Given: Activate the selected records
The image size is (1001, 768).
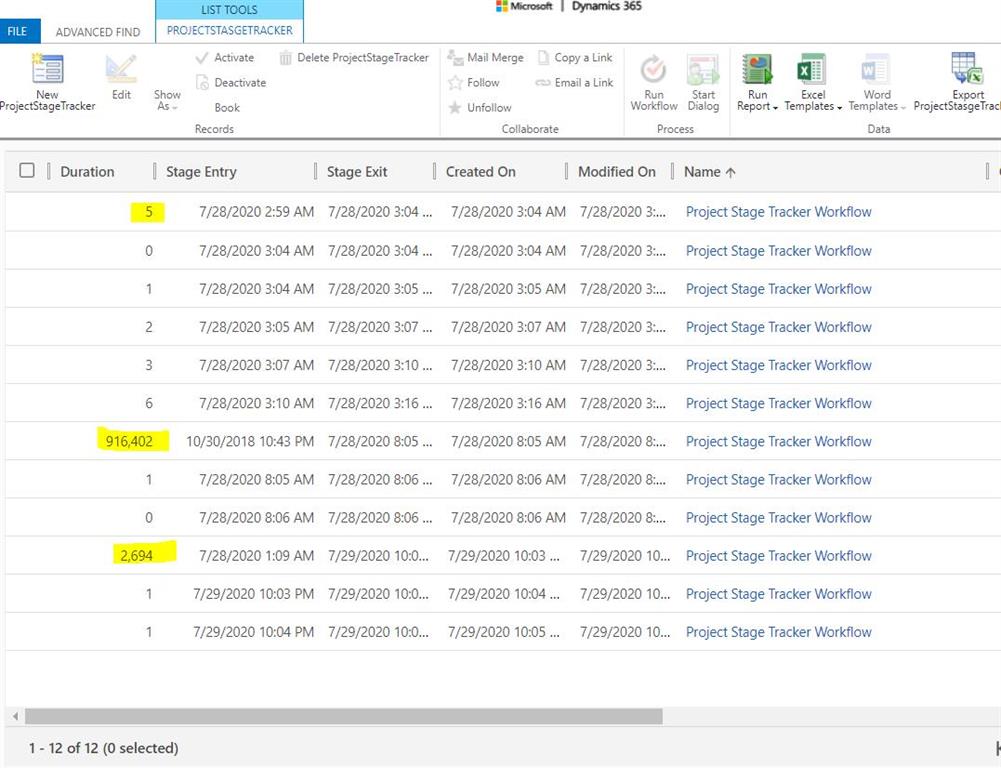Looking at the screenshot, I should click(x=232, y=57).
